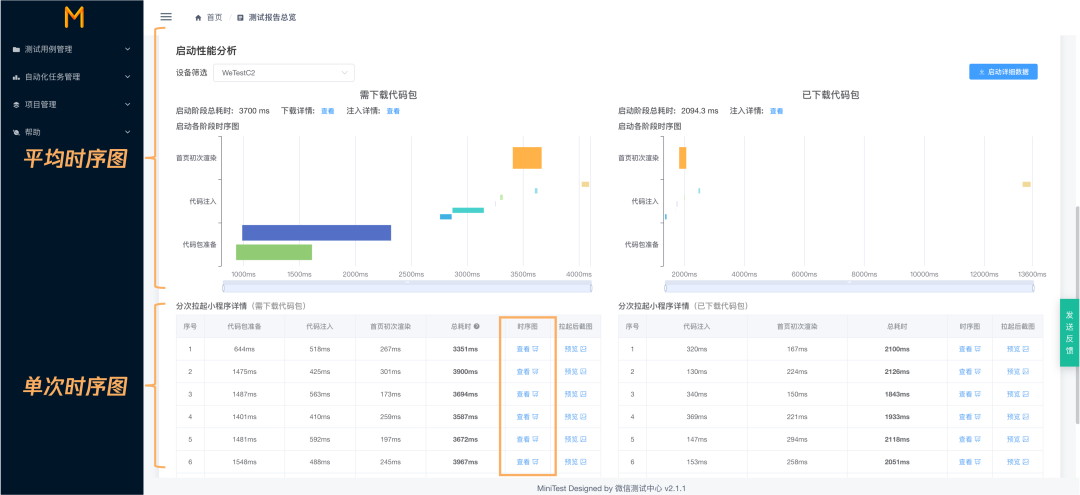View 时序图 for the 3900ms row
The width and height of the screenshot is (1080, 495).
click(527, 372)
